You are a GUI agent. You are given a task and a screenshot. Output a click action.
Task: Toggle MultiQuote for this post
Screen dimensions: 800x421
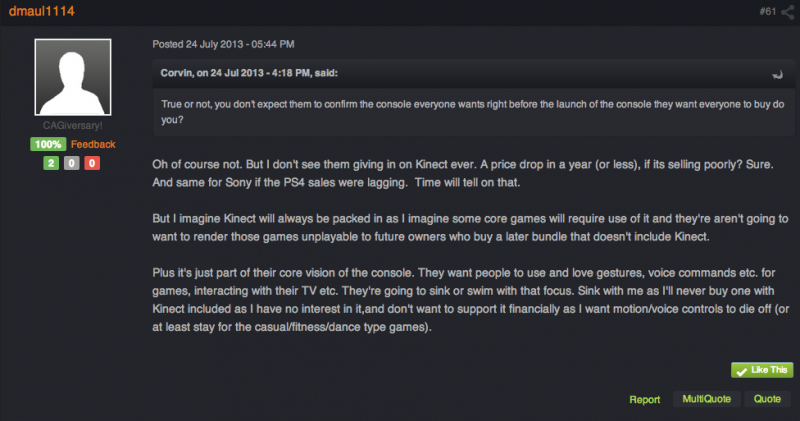(x=707, y=399)
